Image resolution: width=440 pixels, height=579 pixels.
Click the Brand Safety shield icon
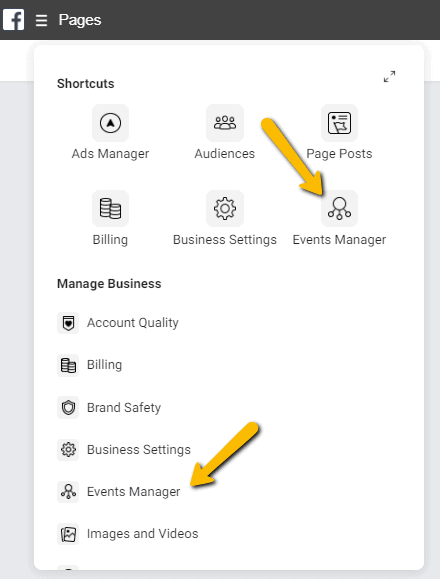68,408
